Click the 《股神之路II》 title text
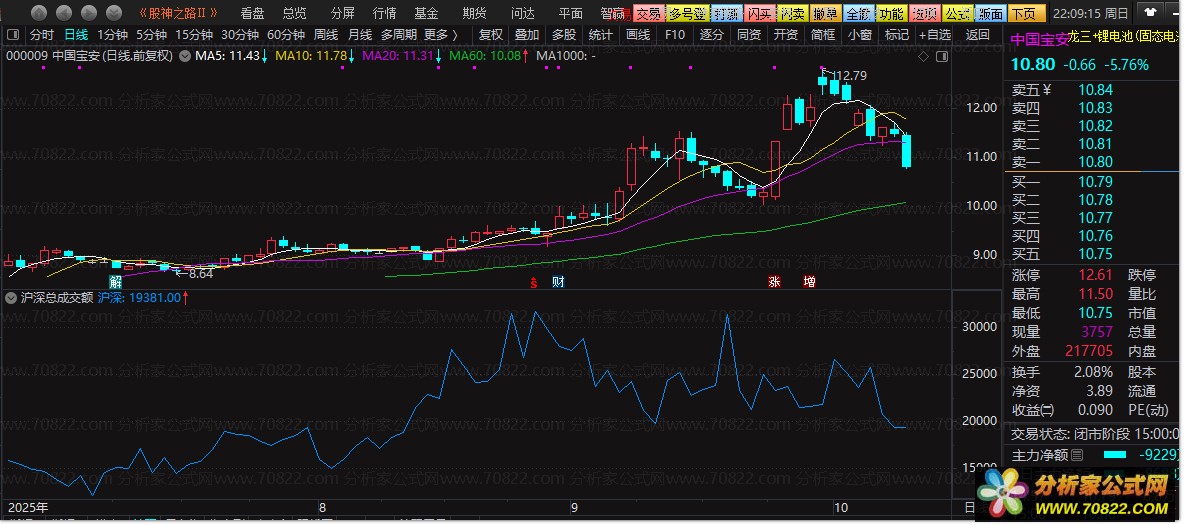Image resolution: width=1185 pixels, height=525 pixels. (178, 13)
